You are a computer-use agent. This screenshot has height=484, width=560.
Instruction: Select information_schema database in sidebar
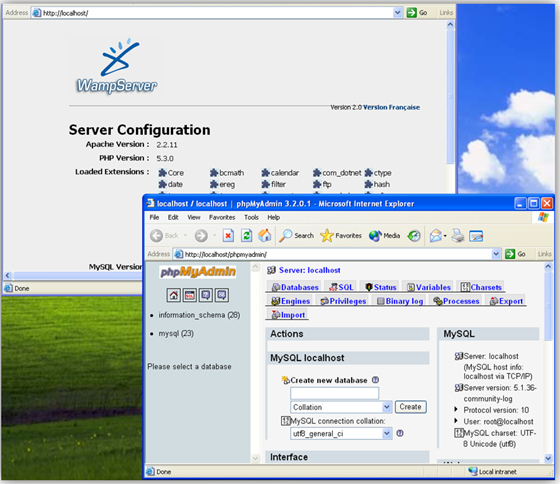[199, 315]
